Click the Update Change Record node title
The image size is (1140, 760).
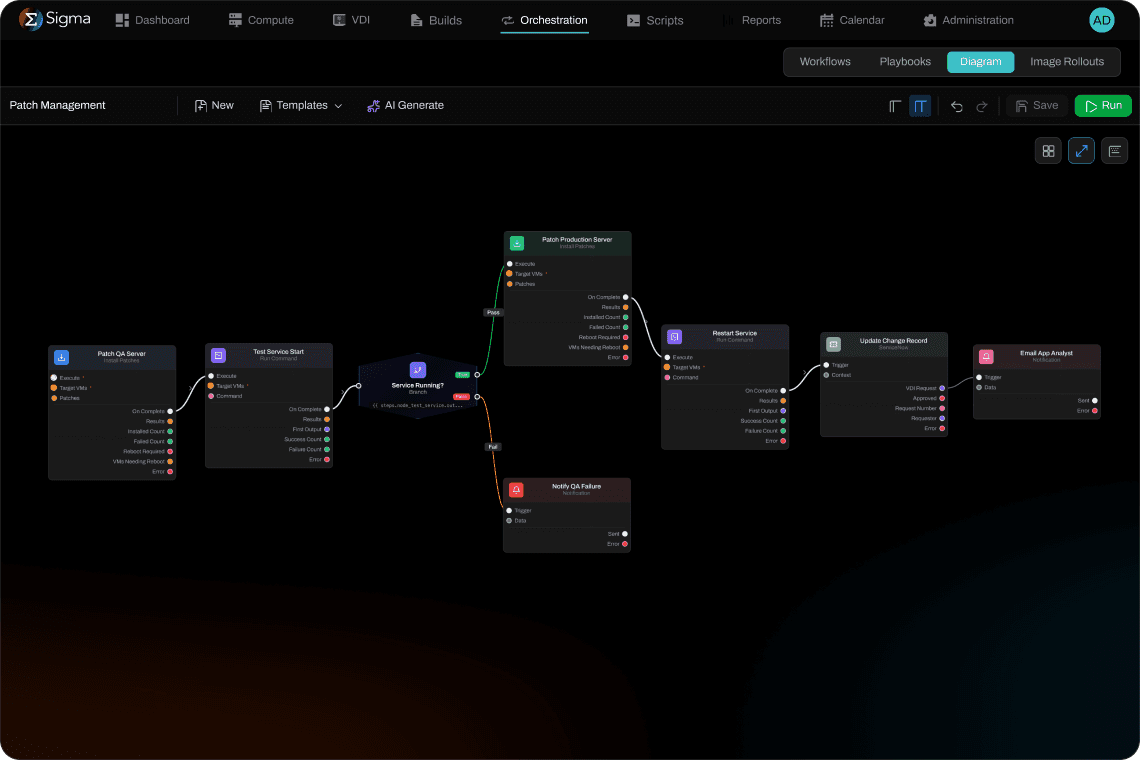coord(893,340)
